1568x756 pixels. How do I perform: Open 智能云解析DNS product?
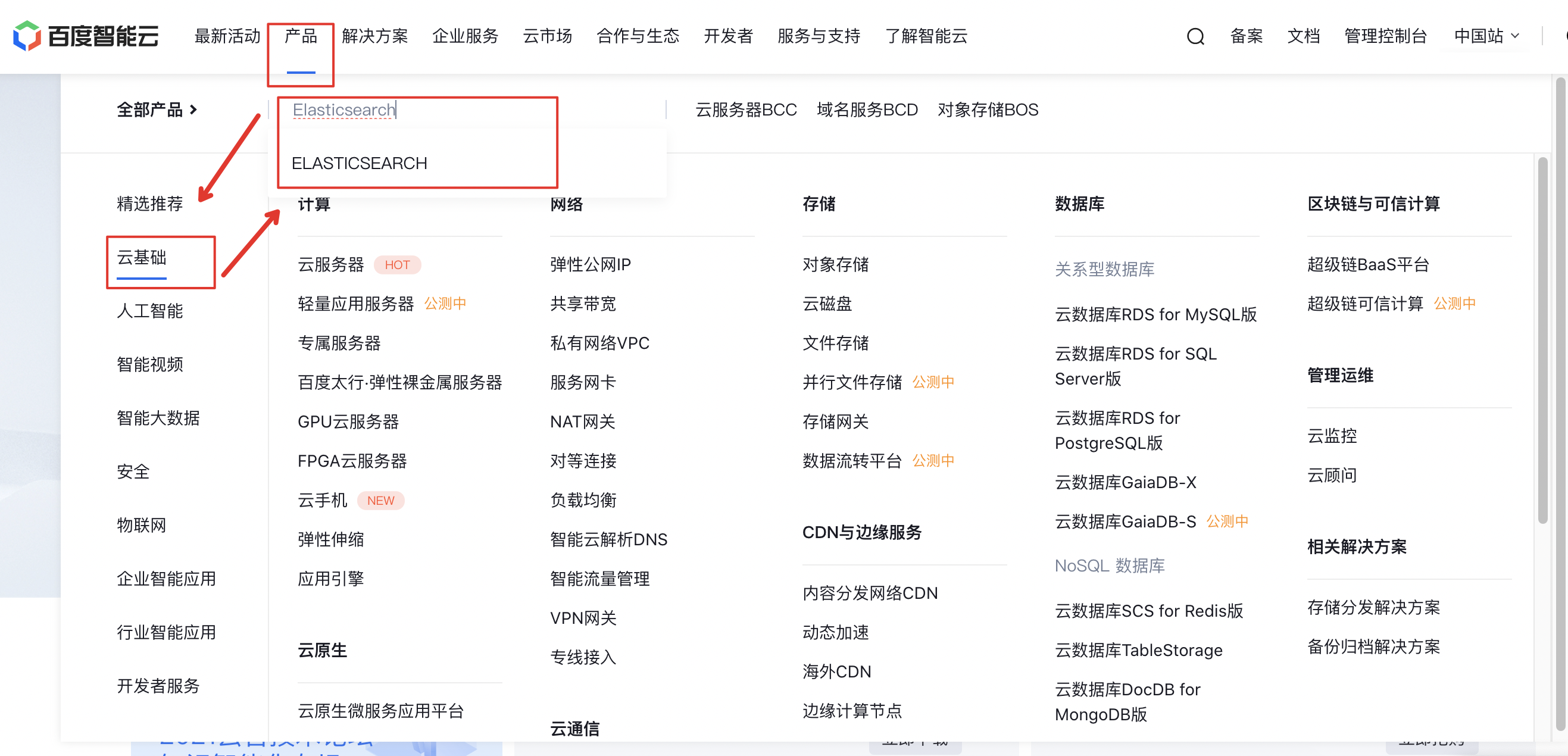(609, 539)
